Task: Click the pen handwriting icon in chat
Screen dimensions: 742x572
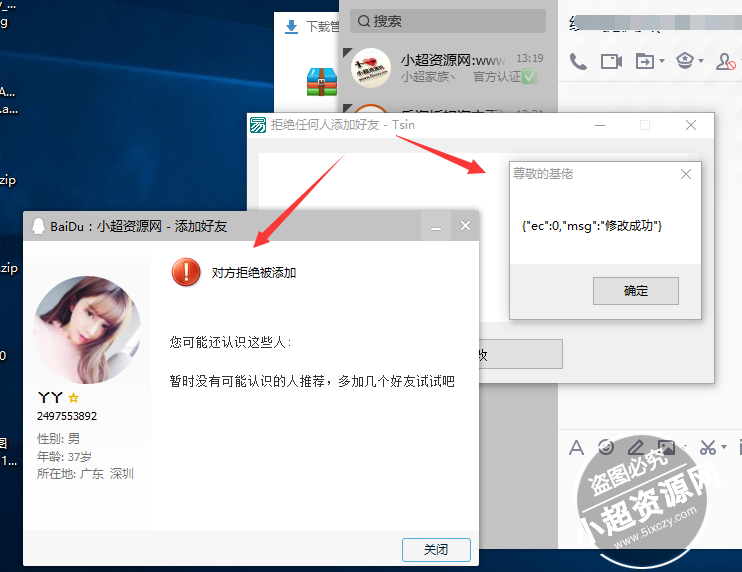Action: pos(636,447)
